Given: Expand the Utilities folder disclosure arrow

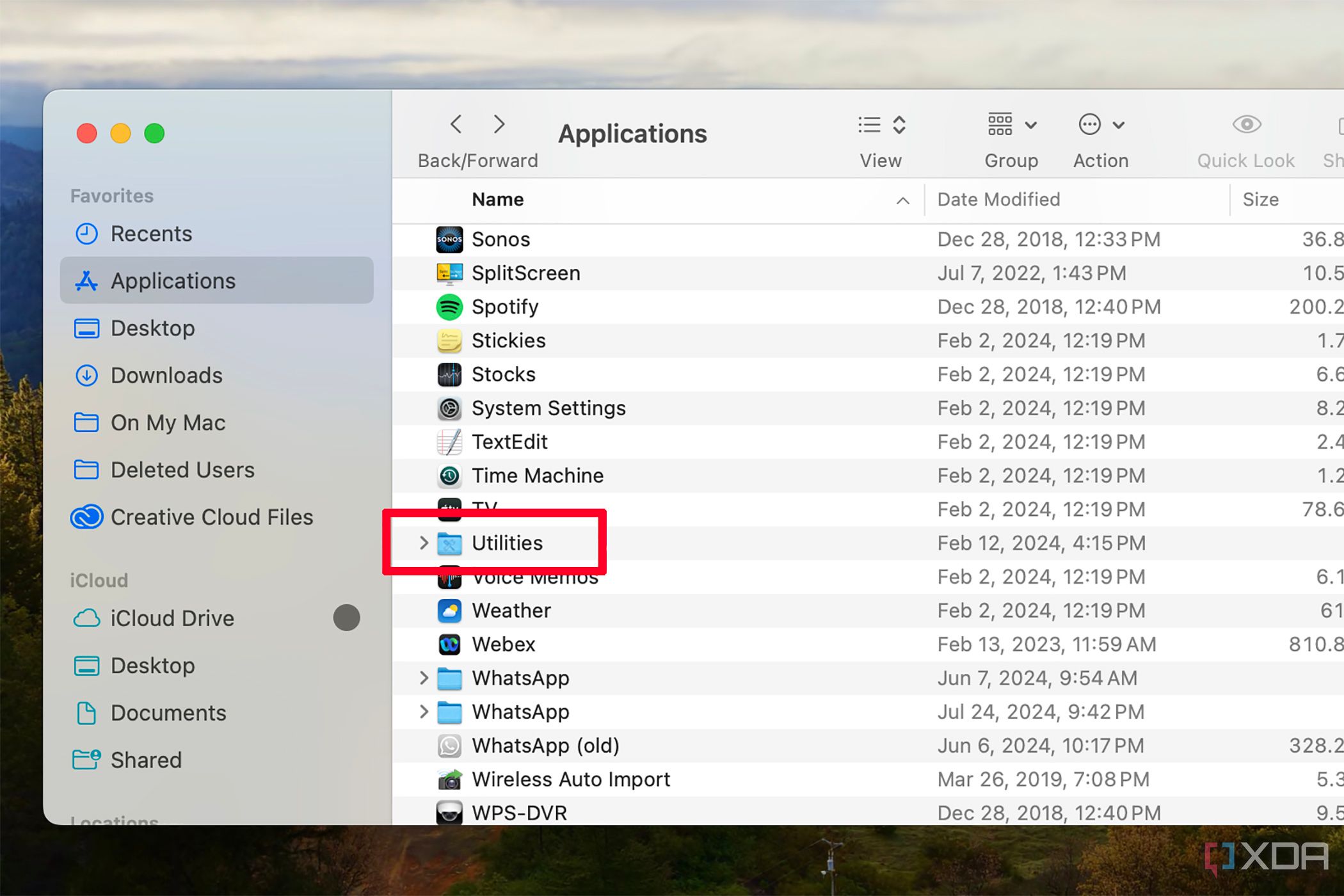Looking at the screenshot, I should [423, 543].
